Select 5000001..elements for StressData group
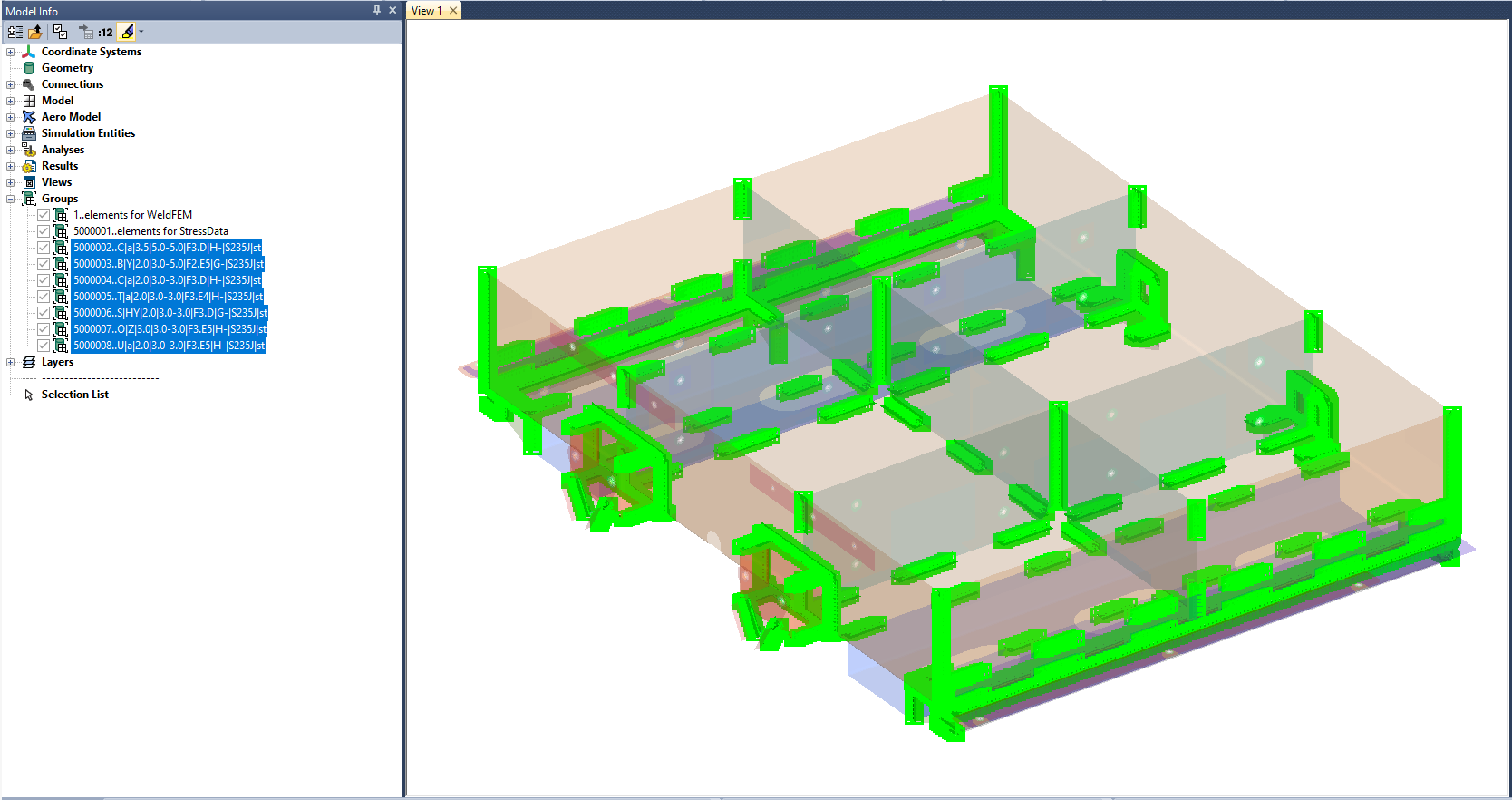Screen dimensions: 1512x800 pyautogui.click(x=150, y=231)
